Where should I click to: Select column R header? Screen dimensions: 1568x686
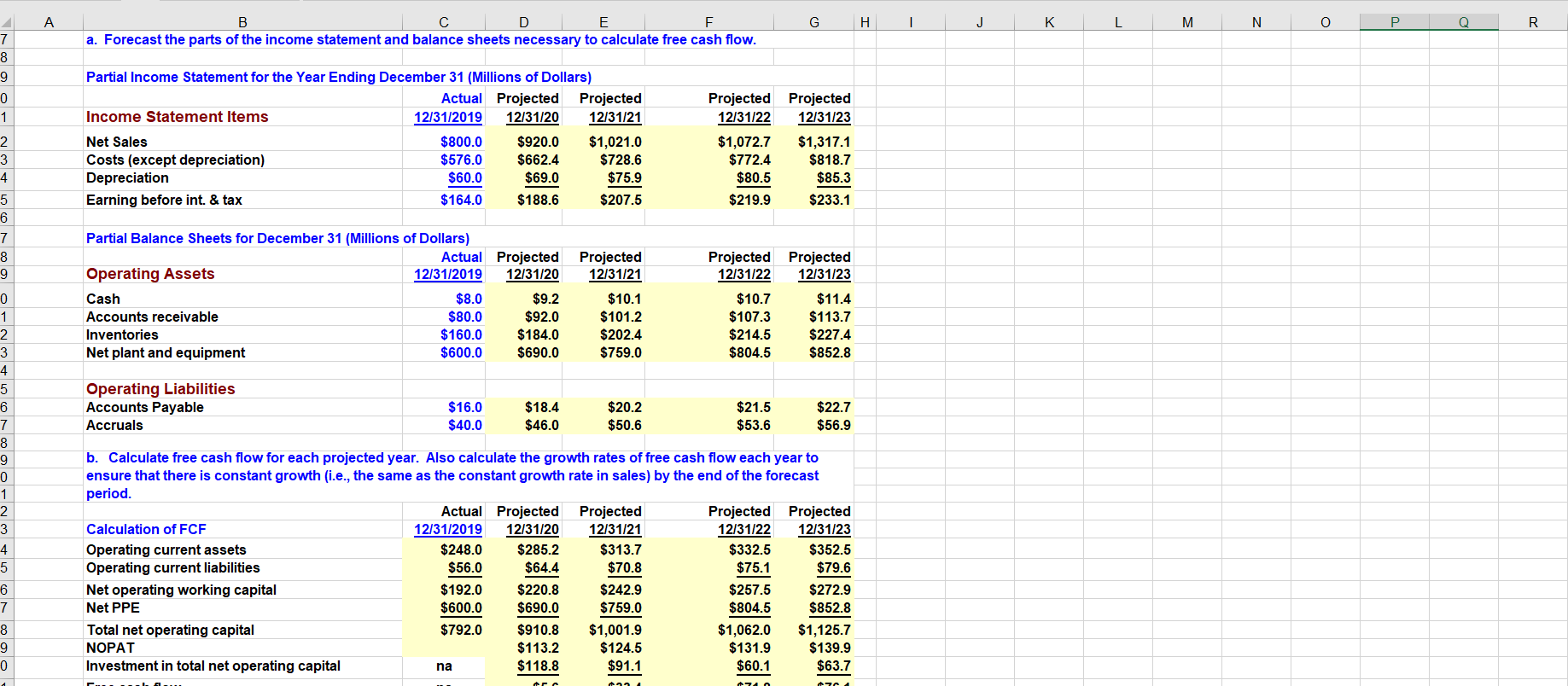tap(1533, 22)
